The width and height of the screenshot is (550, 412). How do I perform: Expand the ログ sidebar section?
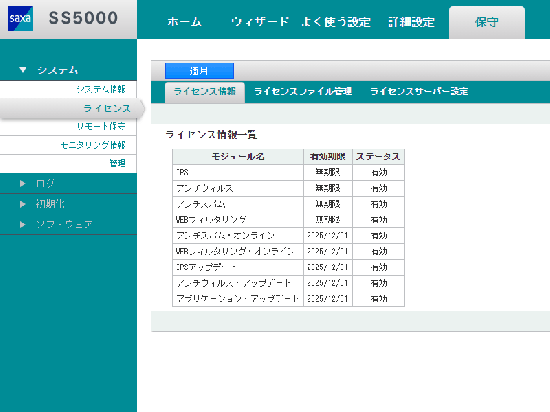pos(68,183)
